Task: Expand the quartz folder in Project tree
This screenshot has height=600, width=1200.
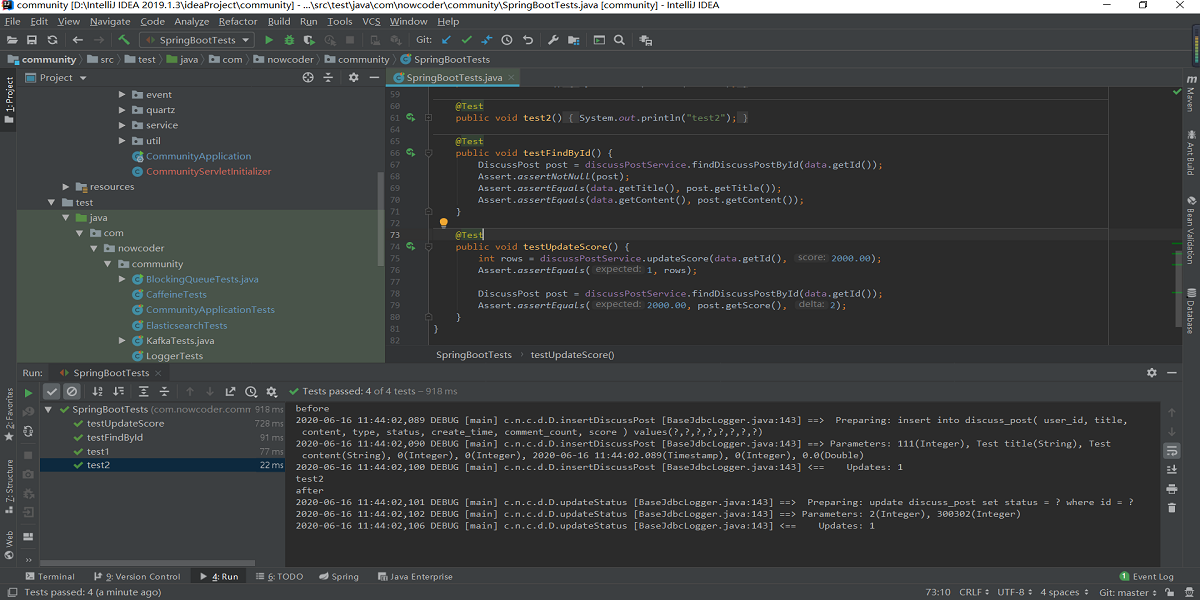Action: (122, 110)
